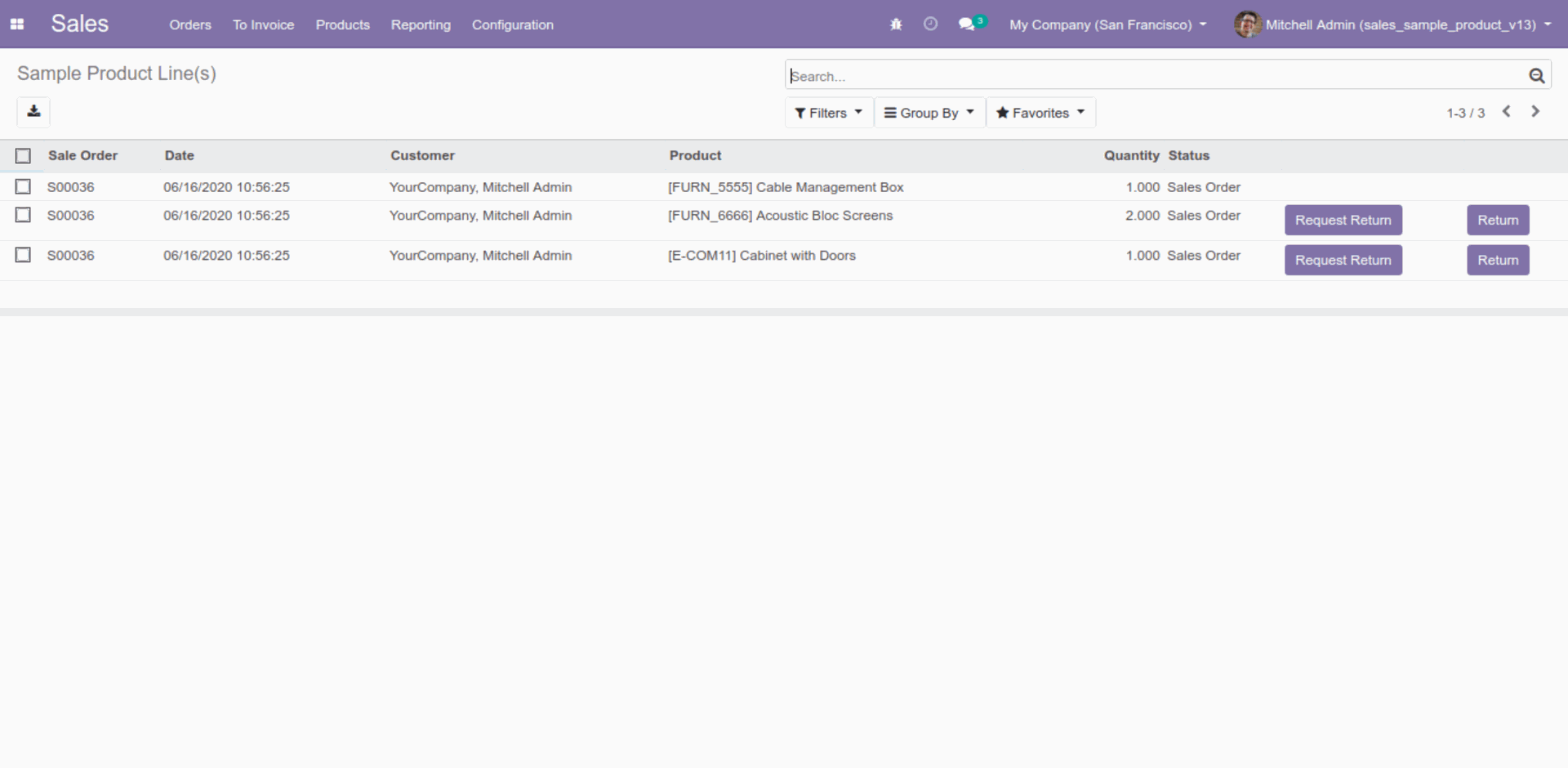1568x768 pixels.
Task: Click the export download icon
Action: [x=33, y=112]
